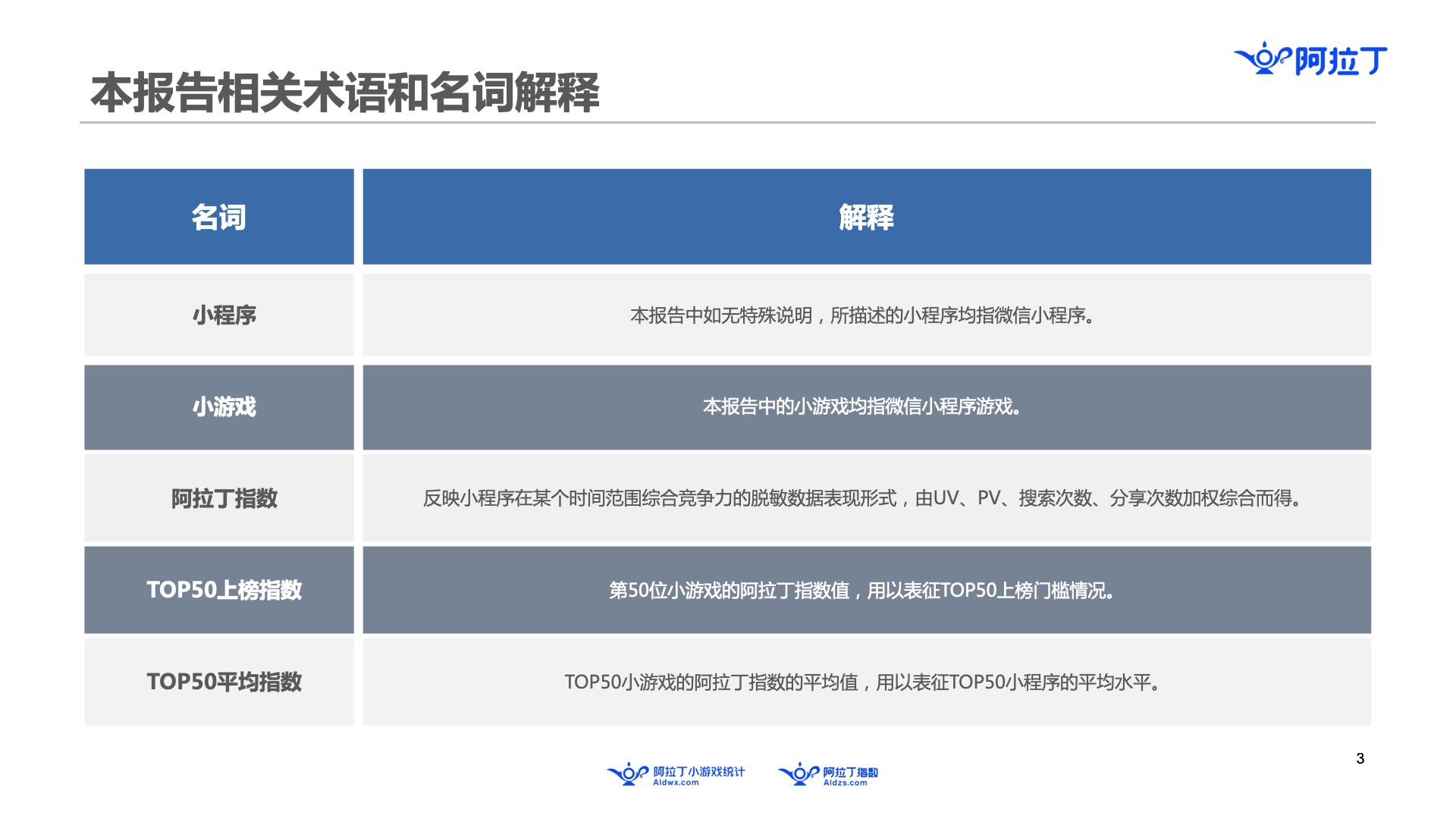Click the explanation starting TOP50小游戏的阿拉丁指数的平均值
Image resolution: width=1456 pixels, height=819 pixels.
click(x=867, y=682)
